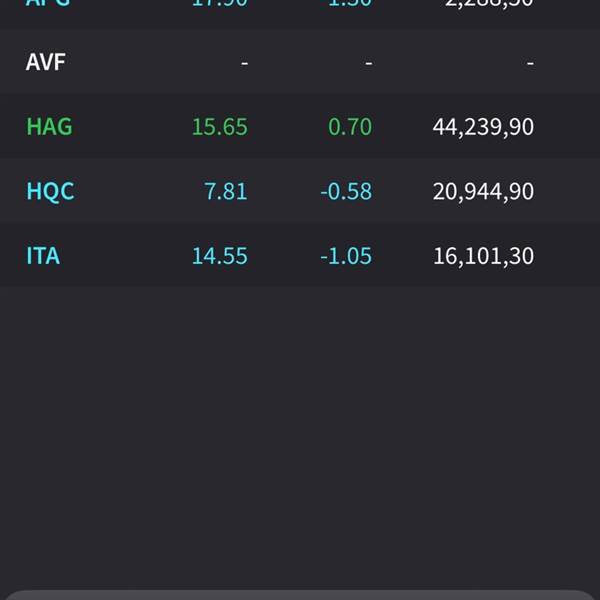Open the ITA stock ticker
Viewport: 600px width, 600px height.
pos(43,256)
